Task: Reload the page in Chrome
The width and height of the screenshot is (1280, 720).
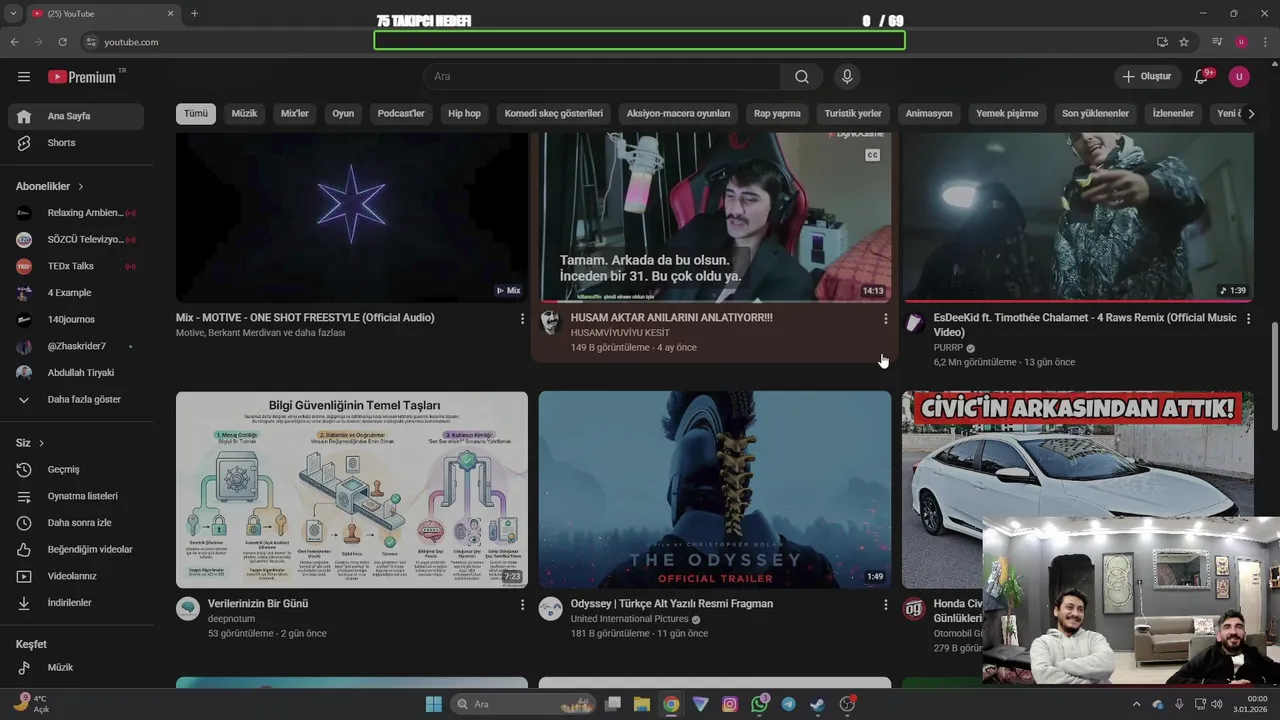Action: (x=62, y=42)
